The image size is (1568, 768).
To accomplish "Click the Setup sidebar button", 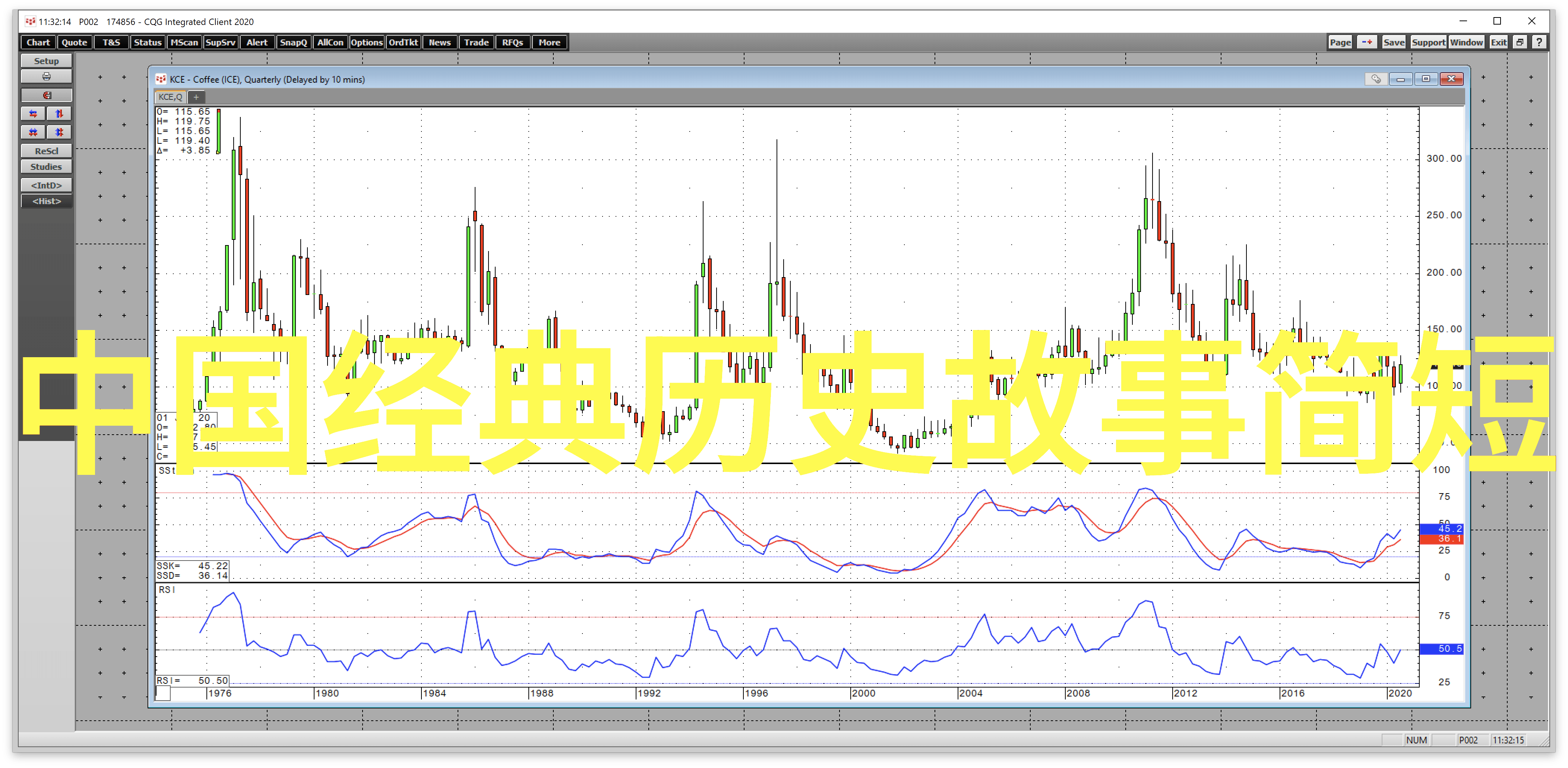I will coord(46,61).
